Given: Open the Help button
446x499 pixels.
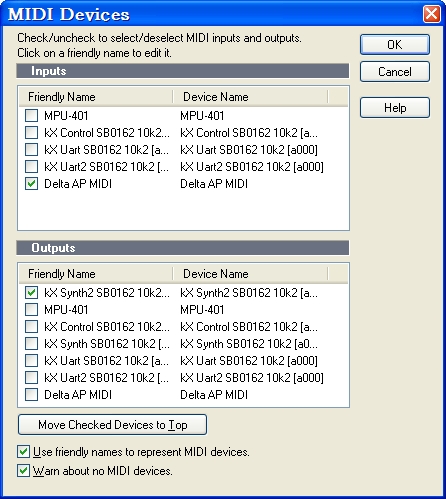Looking at the screenshot, I should pyautogui.click(x=395, y=108).
